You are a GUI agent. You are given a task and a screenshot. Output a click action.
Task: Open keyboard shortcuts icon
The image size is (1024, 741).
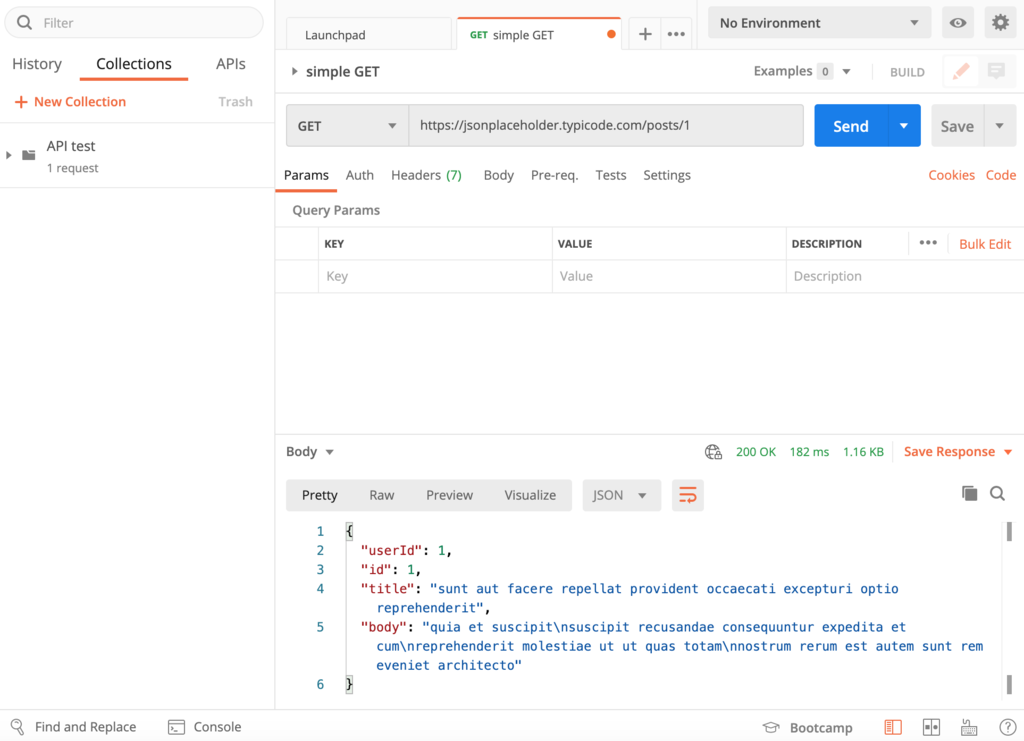[x=969, y=727]
